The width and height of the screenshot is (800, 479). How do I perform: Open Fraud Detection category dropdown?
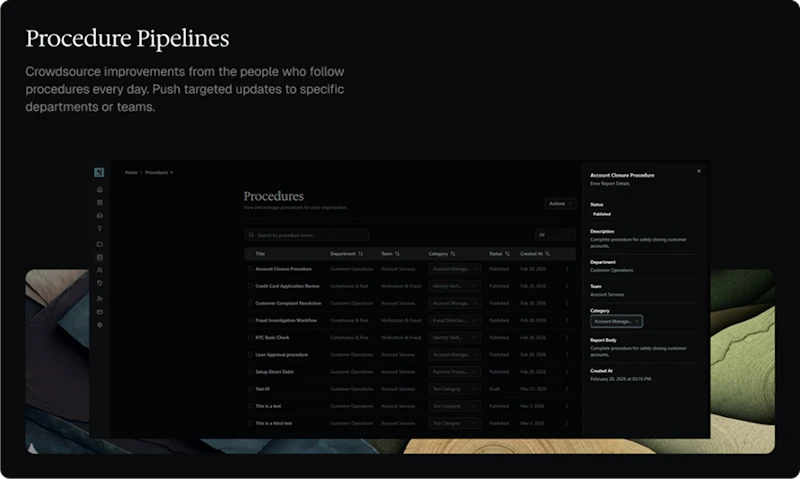coord(455,320)
